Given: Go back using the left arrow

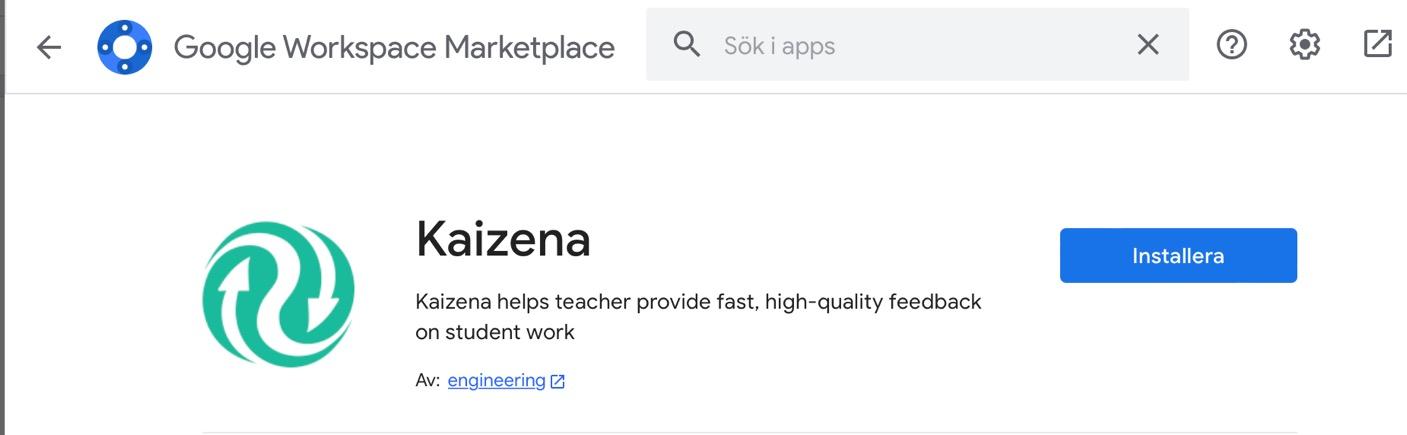Looking at the screenshot, I should (48, 47).
